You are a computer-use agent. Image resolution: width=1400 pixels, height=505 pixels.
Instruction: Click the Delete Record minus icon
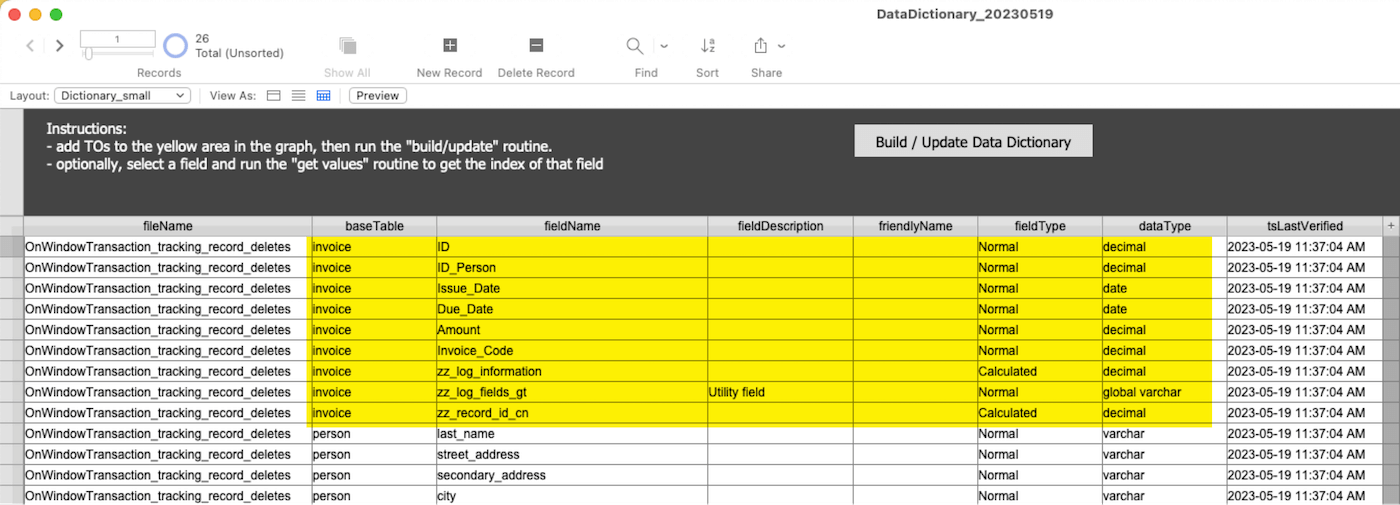point(536,45)
